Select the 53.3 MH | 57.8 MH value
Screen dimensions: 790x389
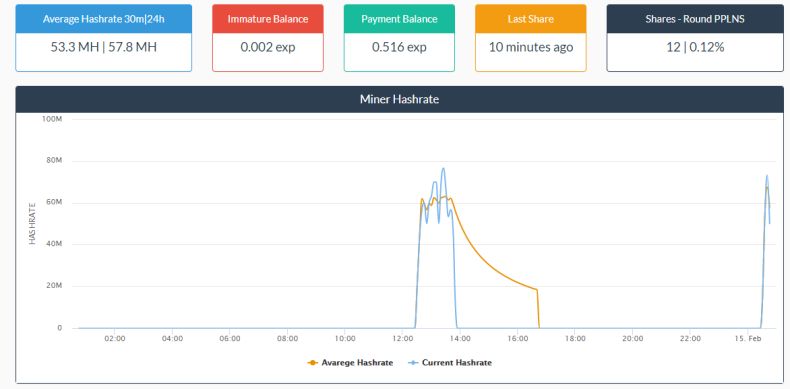click(x=103, y=47)
